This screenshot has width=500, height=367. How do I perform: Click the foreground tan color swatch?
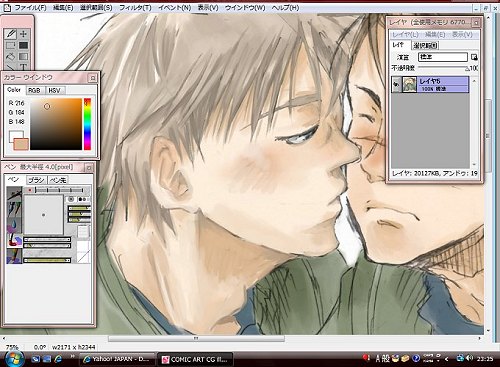point(21,144)
